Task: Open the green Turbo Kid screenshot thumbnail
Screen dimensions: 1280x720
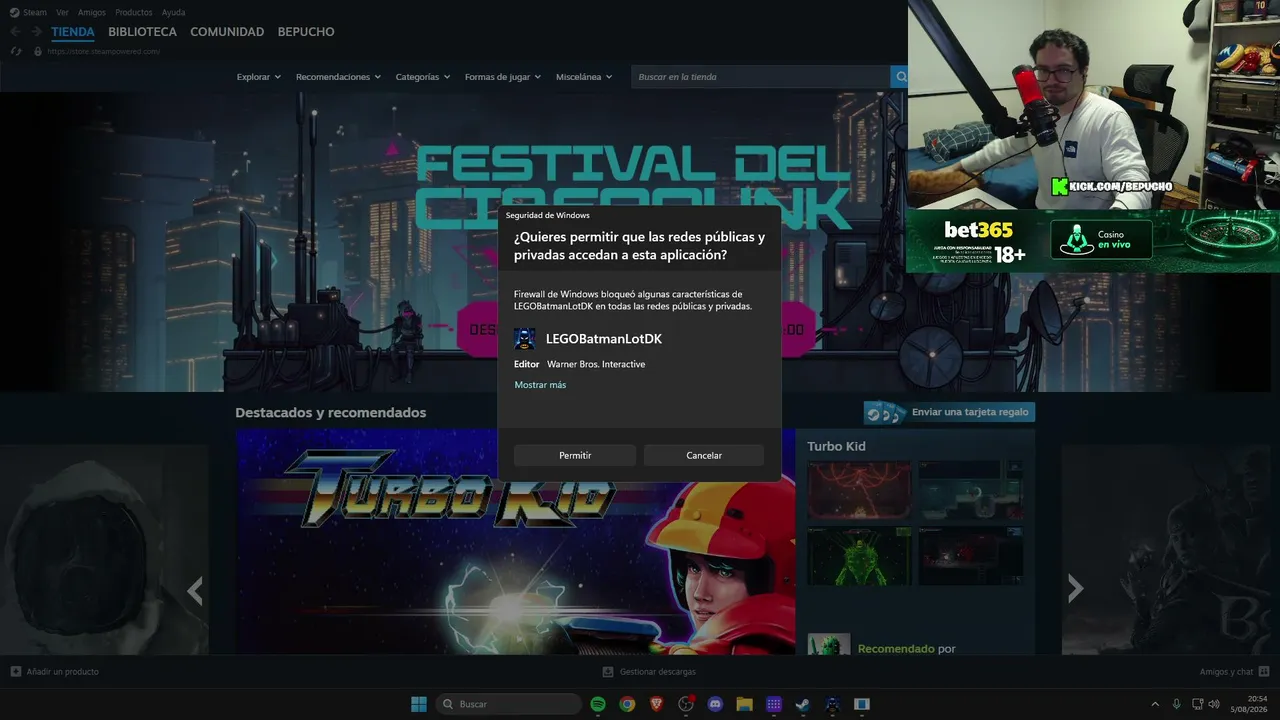Action: (859, 556)
